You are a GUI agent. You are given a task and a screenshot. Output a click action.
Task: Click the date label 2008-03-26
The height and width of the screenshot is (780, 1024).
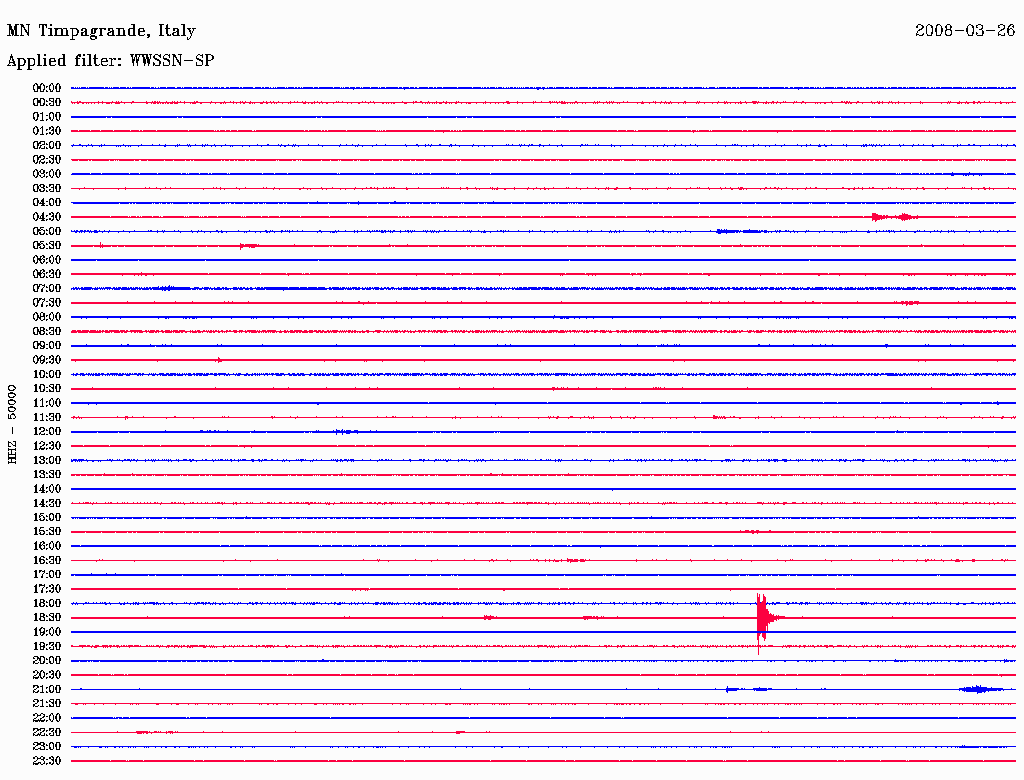point(965,30)
